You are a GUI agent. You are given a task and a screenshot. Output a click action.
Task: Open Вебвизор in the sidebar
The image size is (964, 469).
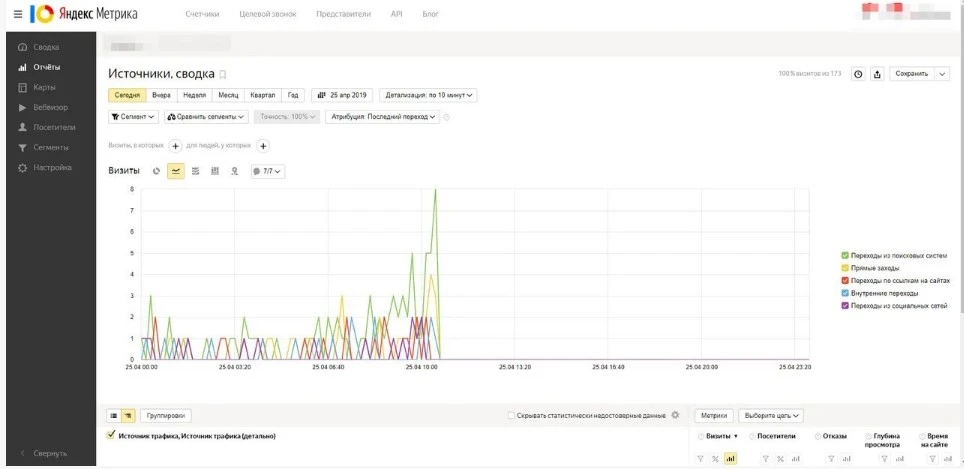(x=52, y=108)
